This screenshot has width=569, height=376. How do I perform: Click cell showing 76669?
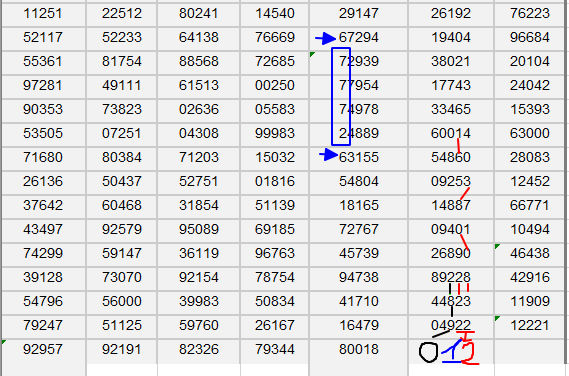pos(275,38)
